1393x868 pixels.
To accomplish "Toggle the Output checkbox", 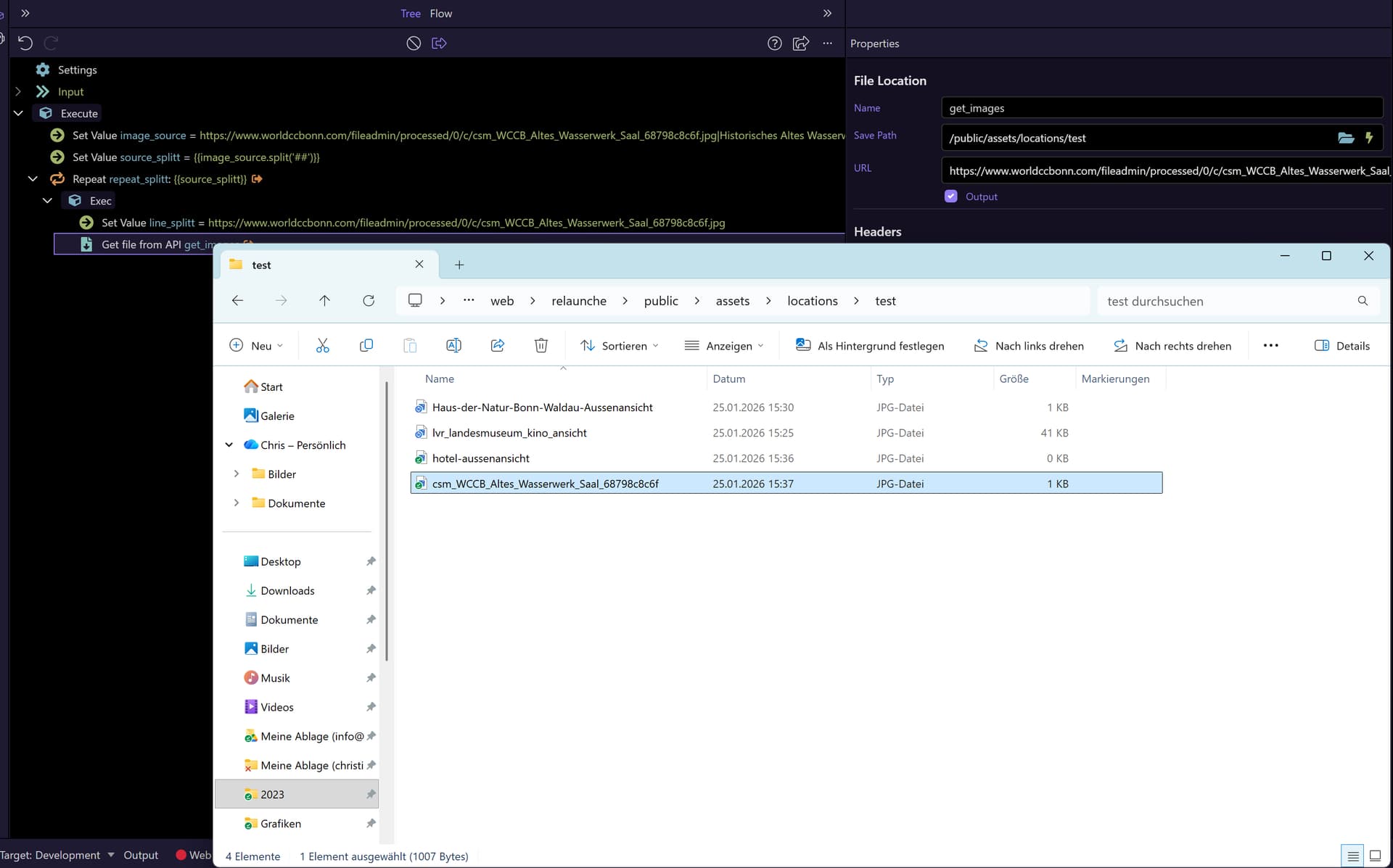I will [x=950, y=197].
